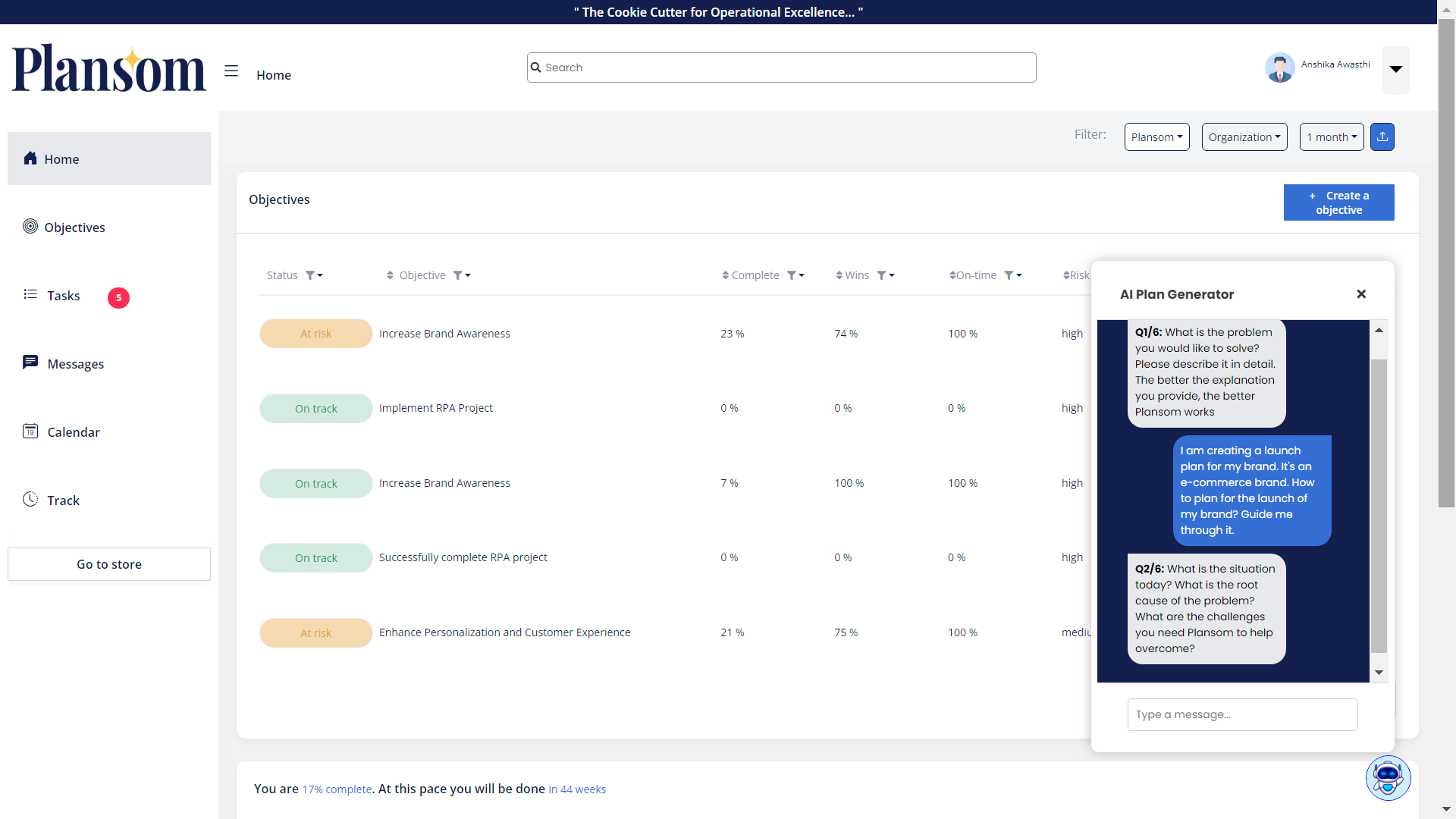Close the AI Plan Generator panel
The height and width of the screenshot is (819, 1456).
(x=1361, y=294)
